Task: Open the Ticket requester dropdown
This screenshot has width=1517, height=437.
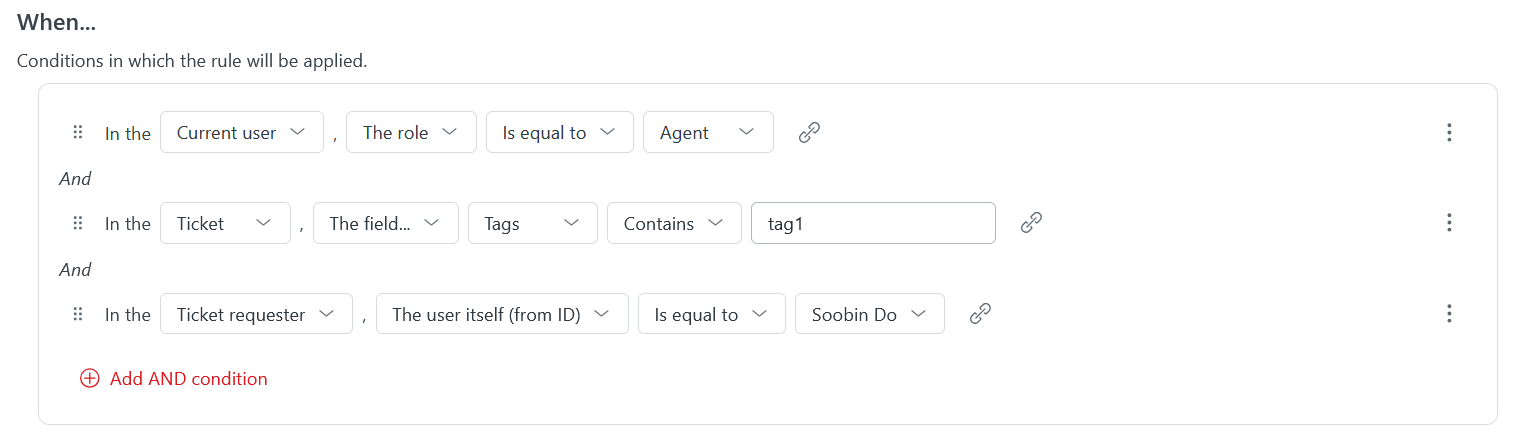Action: (x=256, y=315)
